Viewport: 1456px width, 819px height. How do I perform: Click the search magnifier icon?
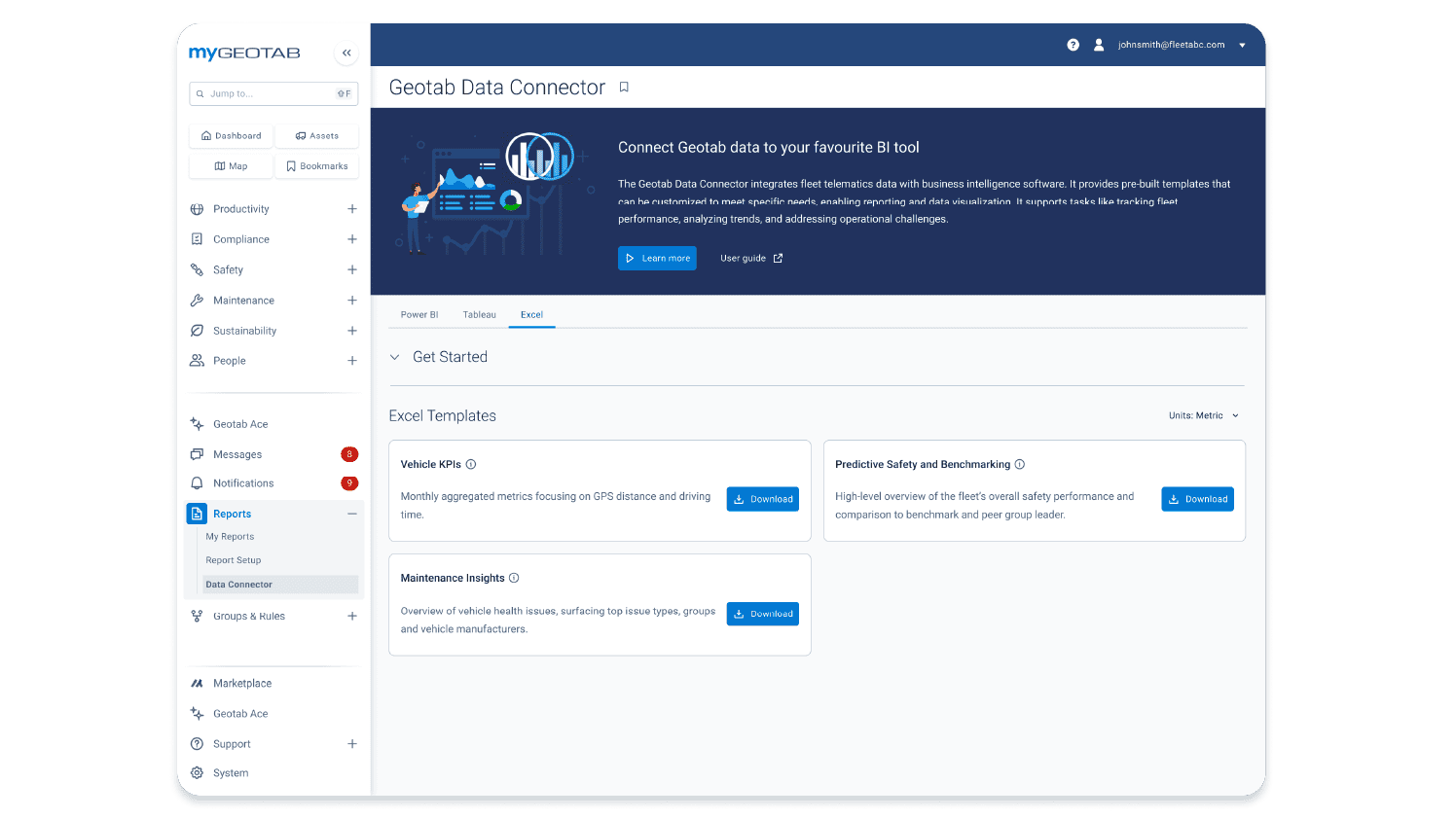[200, 94]
